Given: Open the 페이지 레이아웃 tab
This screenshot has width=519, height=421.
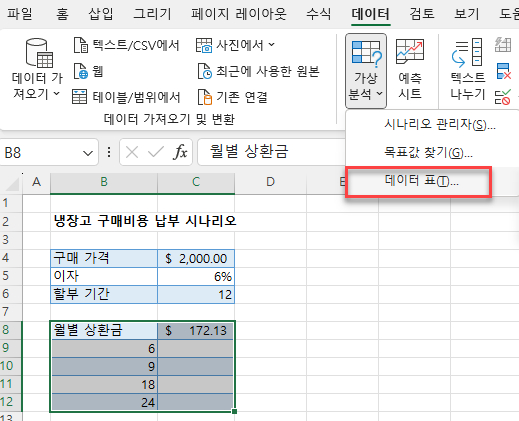Looking at the screenshot, I should pos(239,14).
